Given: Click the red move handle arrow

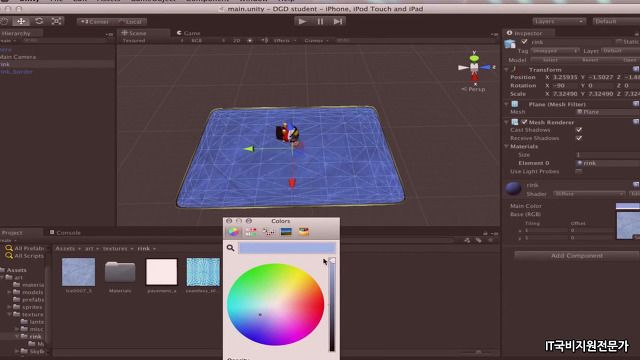Looking at the screenshot, I should (292, 183).
